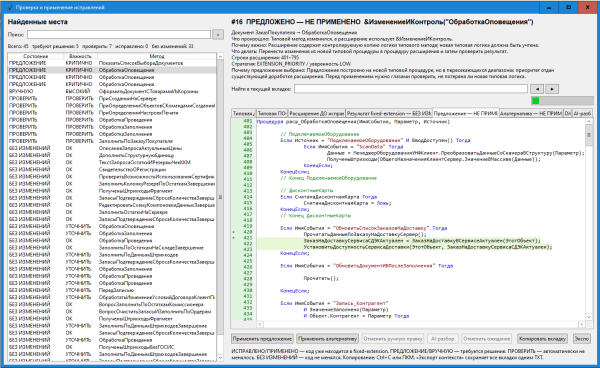
Task: Click Копировать вкладку button
Action: click(x=542, y=339)
